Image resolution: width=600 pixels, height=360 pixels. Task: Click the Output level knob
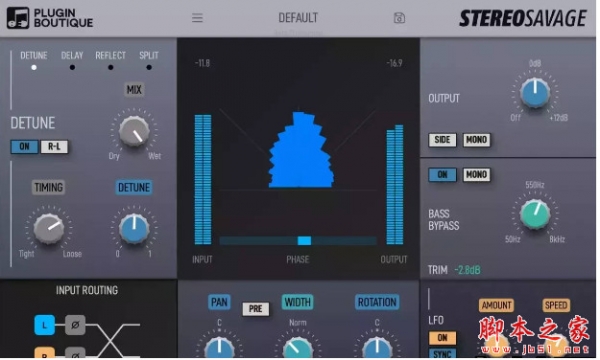click(x=535, y=93)
